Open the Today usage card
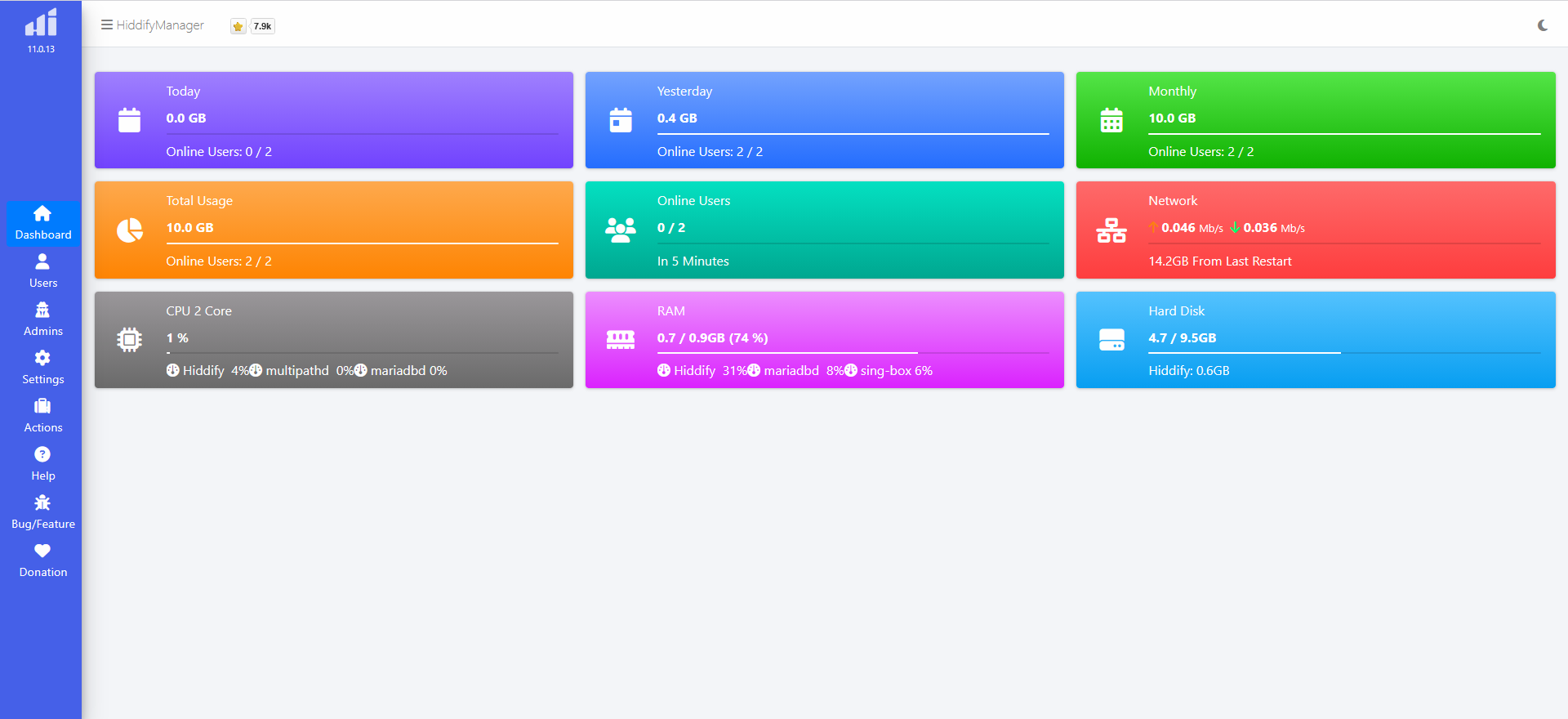1568x719 pixels. (x=334, y=120)
